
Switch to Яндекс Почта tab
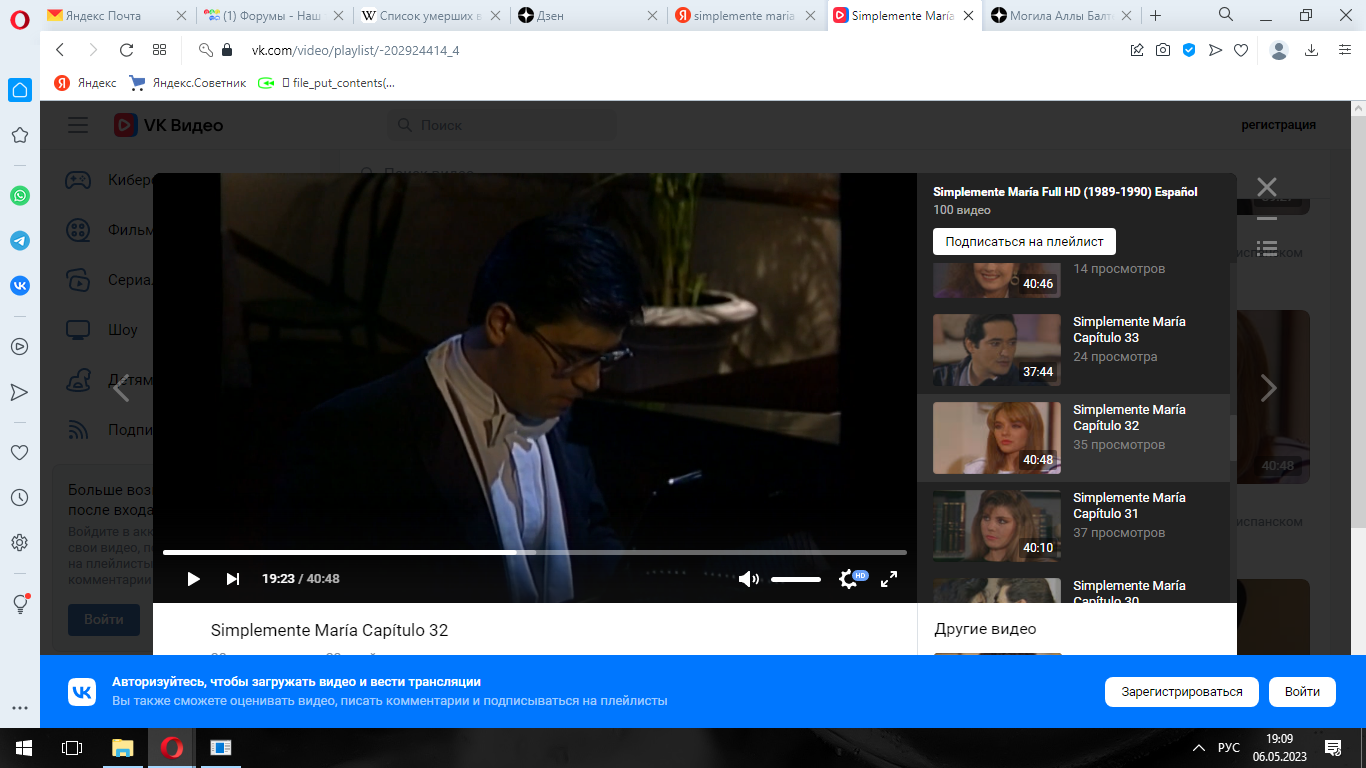click(118, 15)
